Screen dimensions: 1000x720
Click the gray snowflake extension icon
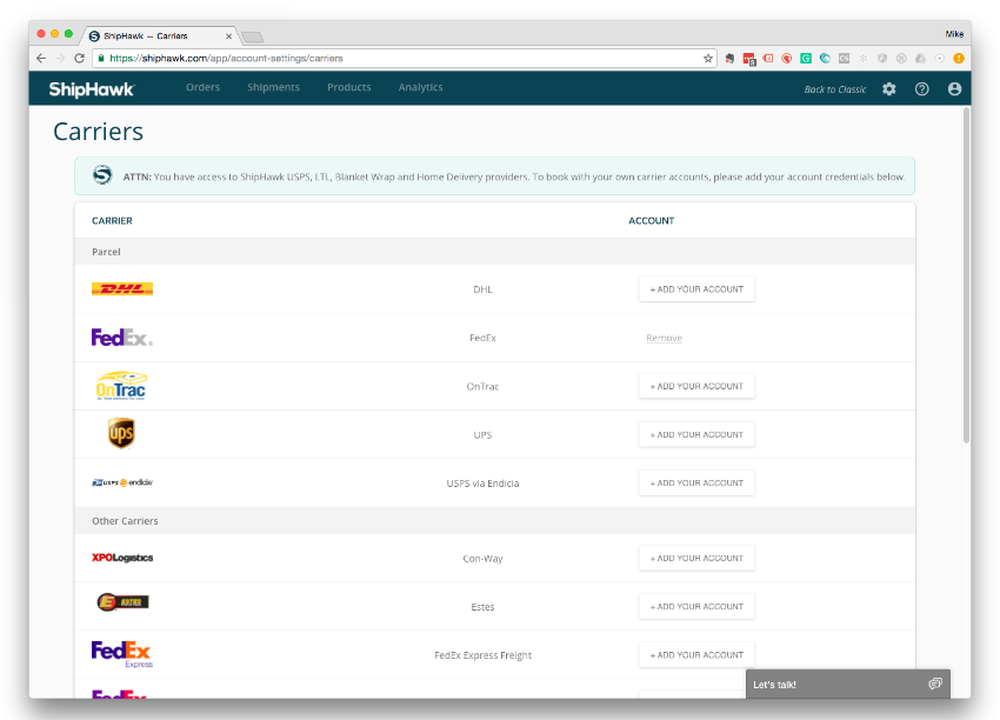click(863, 58)
